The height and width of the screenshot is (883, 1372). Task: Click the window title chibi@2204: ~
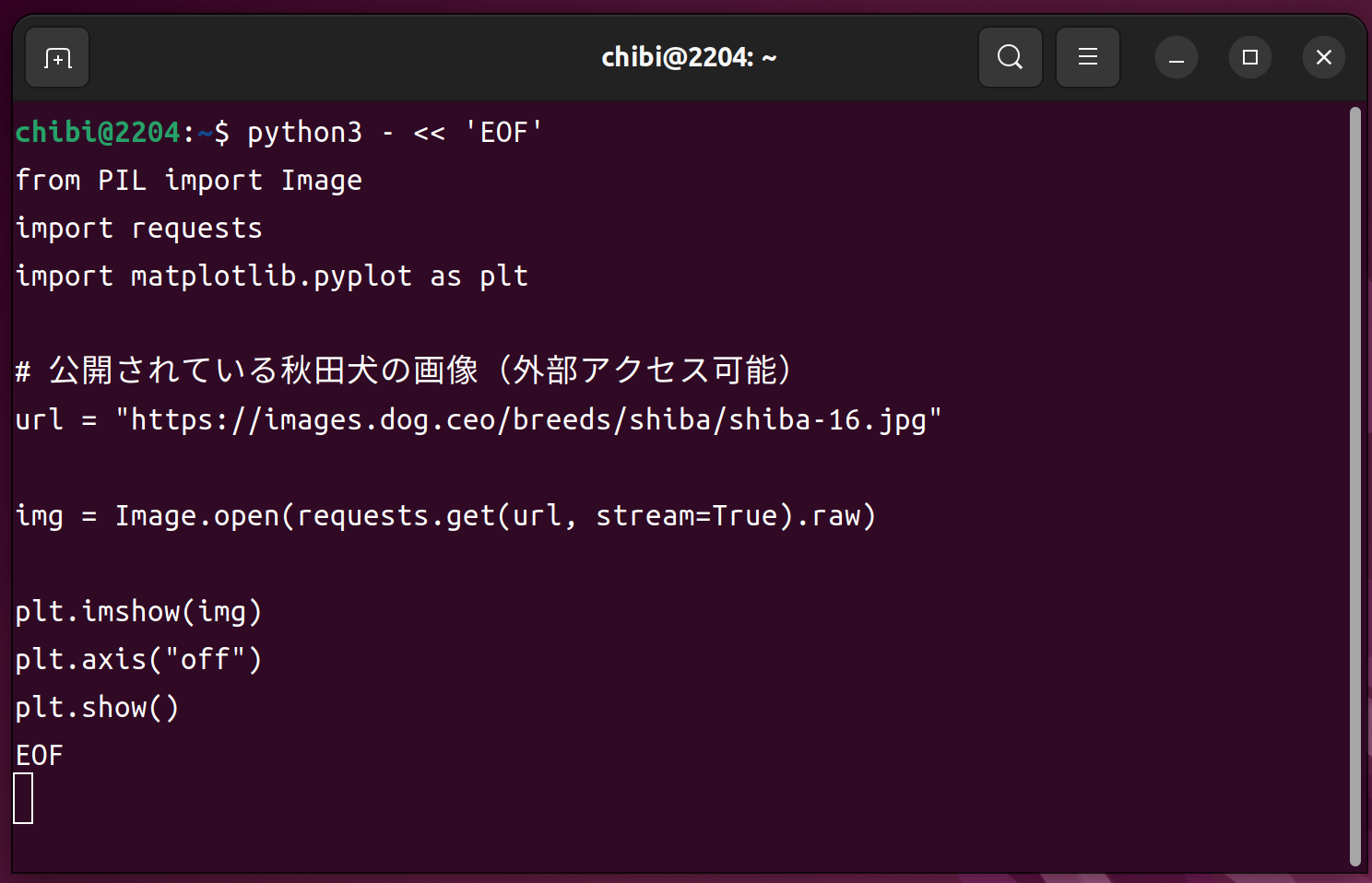(688, 58)
